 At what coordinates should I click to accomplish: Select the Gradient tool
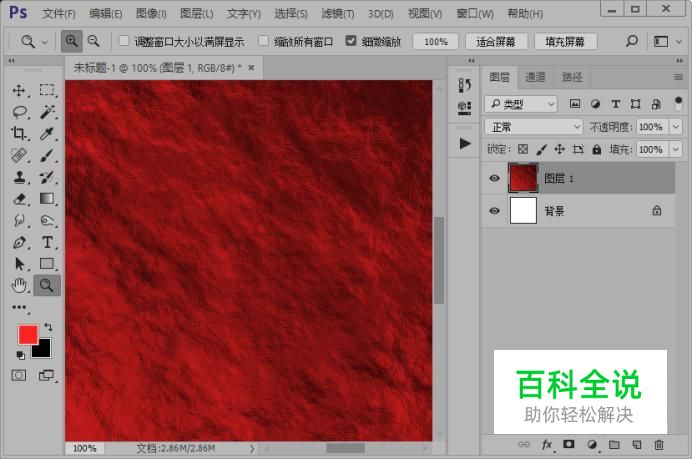pyautogui.click(x=47, y=199)
